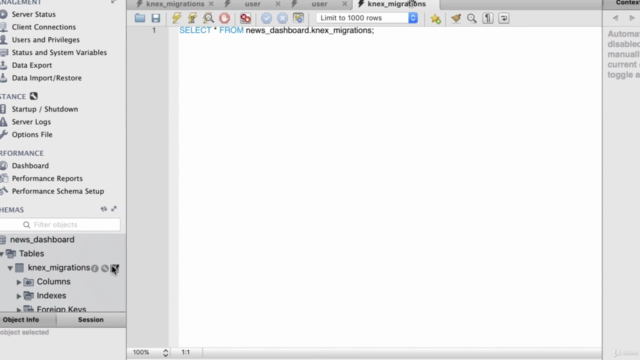Focus the Filter objects search field
Viewport: 640px width, 360px height.
(60, 224)
